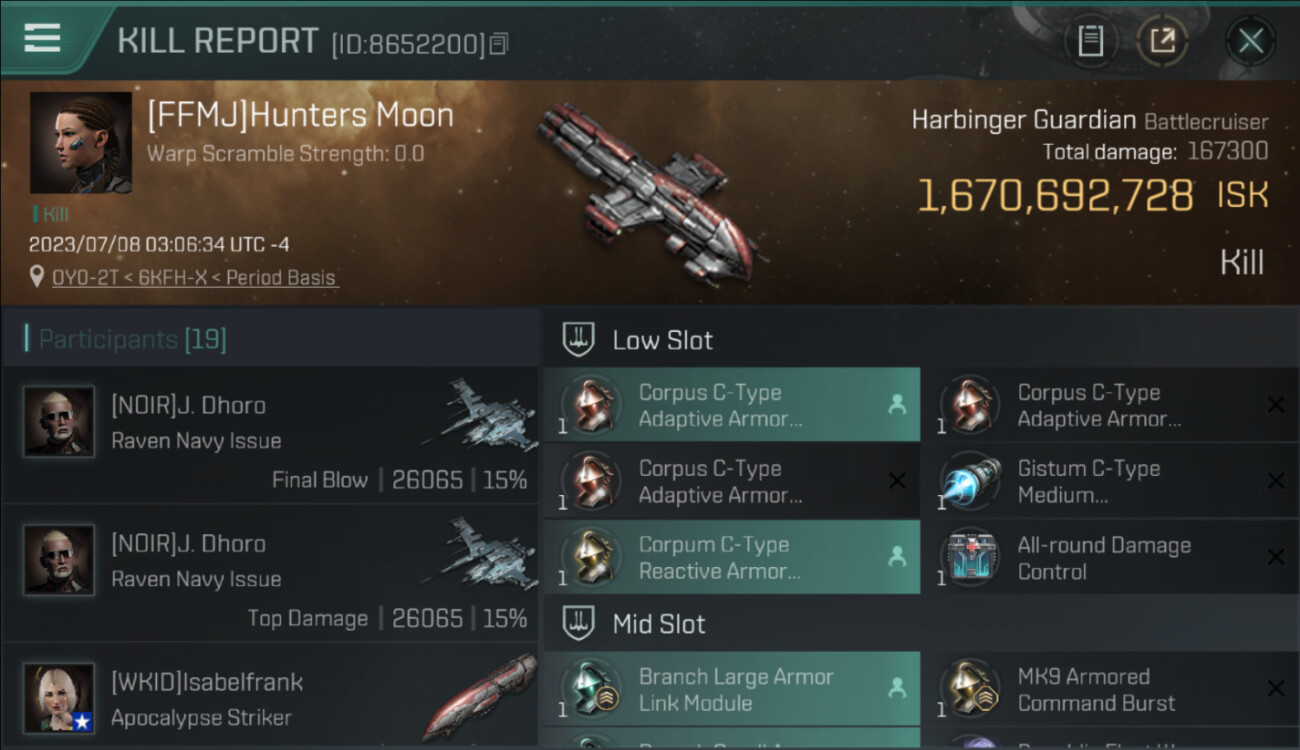
Task: Copy the kill report ID icon
Action: [x=499, y=43]
